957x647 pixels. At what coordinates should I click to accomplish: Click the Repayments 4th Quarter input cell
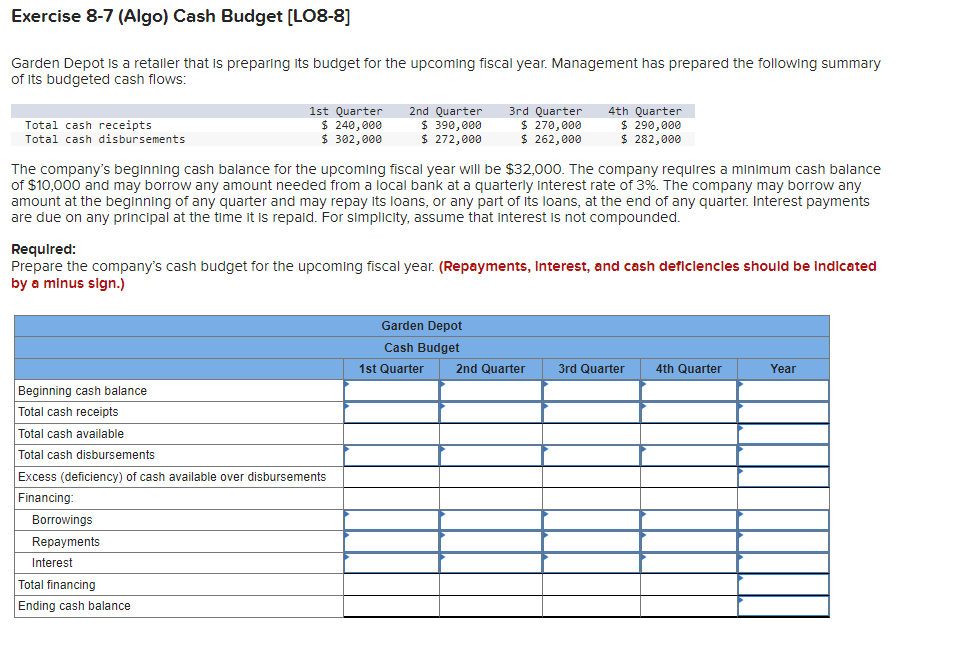click(688, 540)
